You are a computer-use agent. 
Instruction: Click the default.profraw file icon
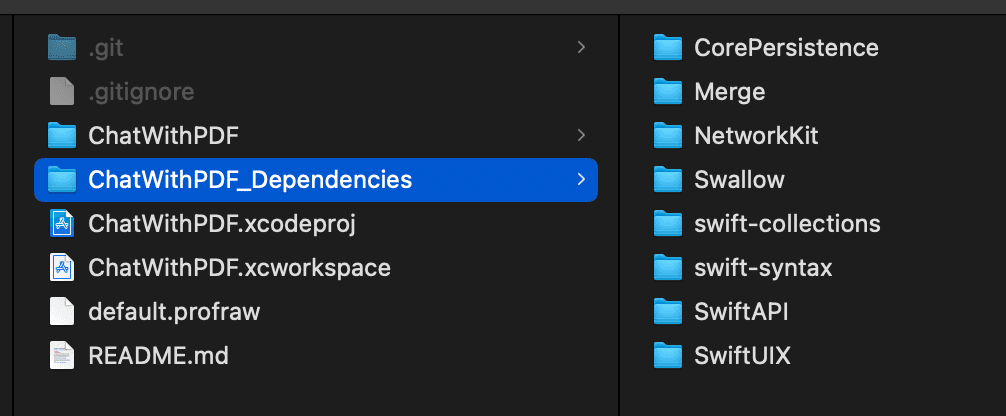[x=62, y=311]
